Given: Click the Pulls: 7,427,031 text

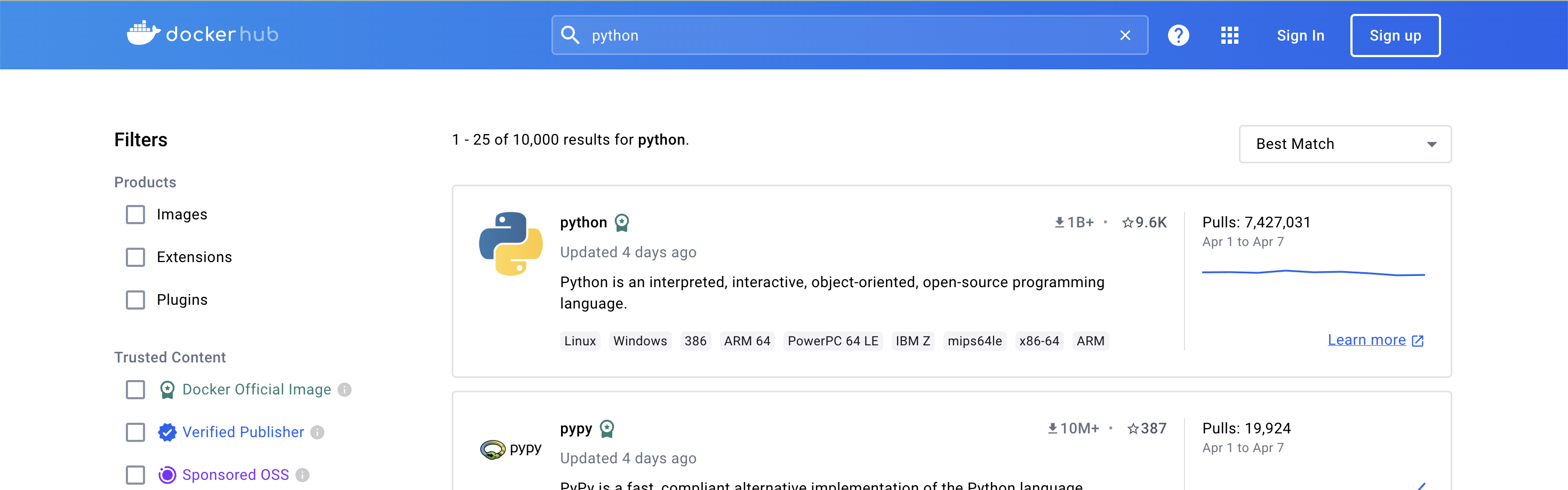Looking at the screenshot, I should coord(1257,223).
